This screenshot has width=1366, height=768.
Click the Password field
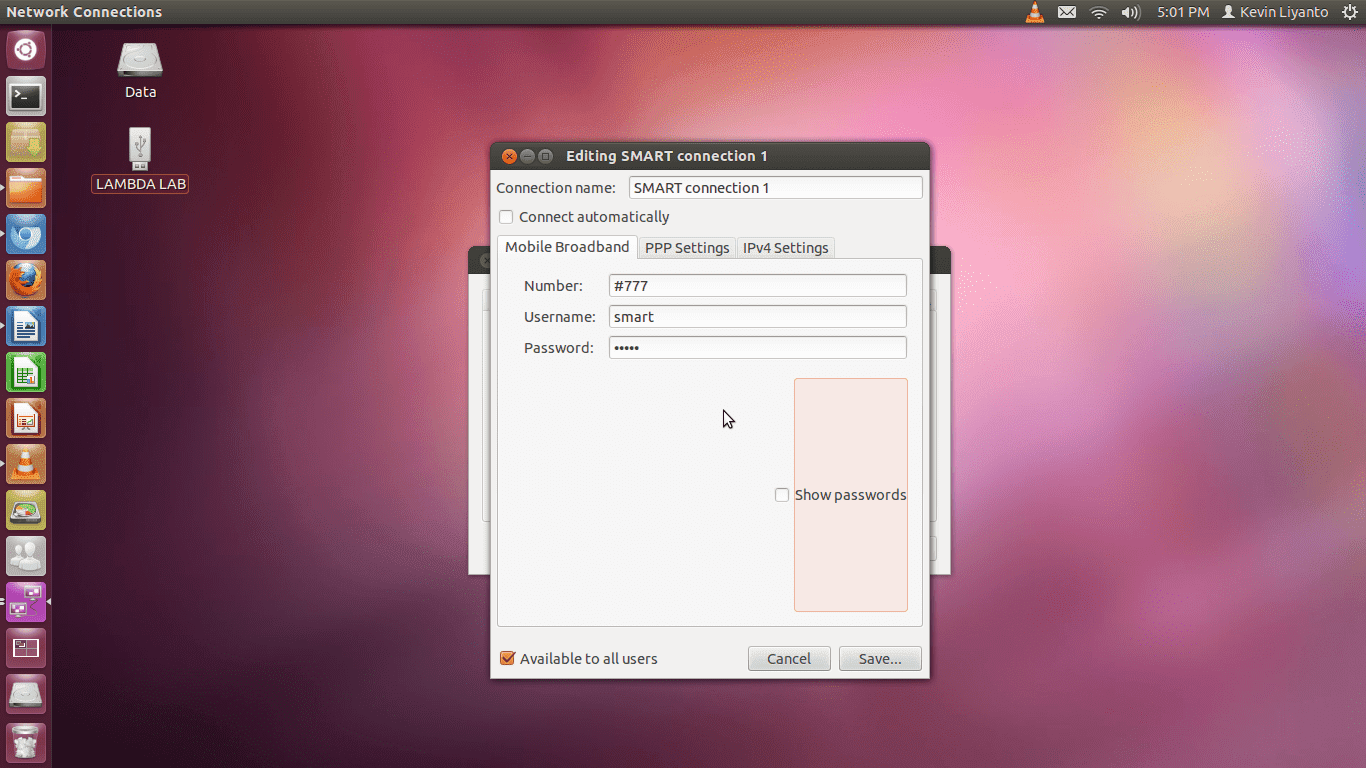pos(758,348)
